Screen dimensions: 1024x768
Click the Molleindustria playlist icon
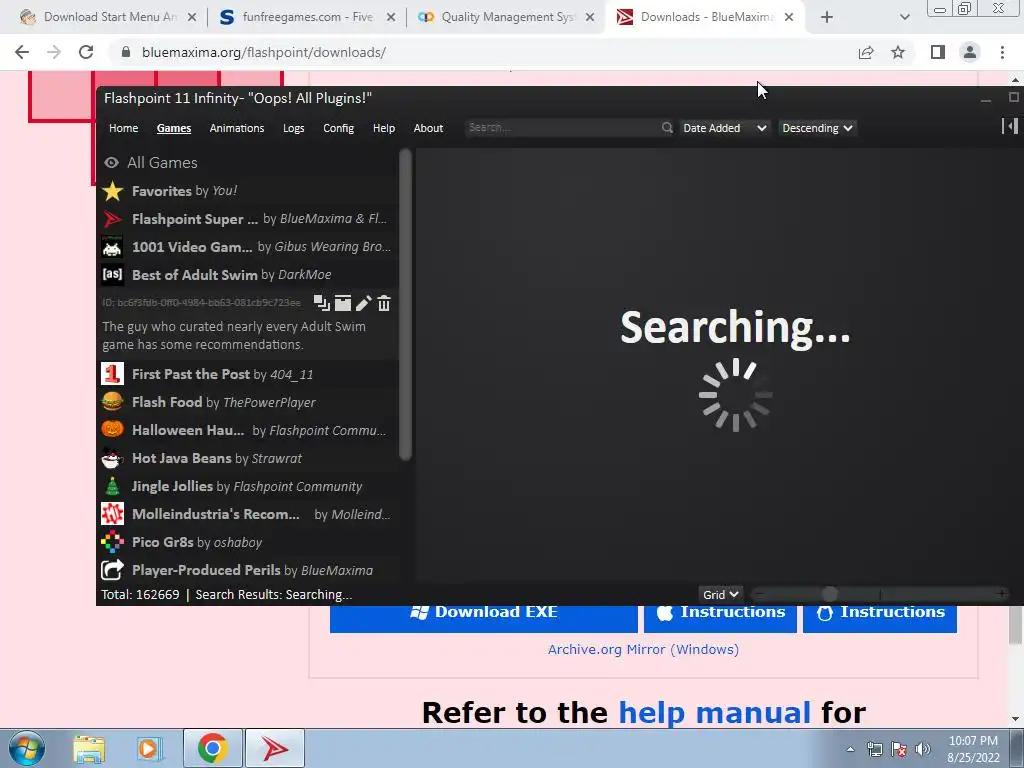pyautogui.click(x=112, y=514)
